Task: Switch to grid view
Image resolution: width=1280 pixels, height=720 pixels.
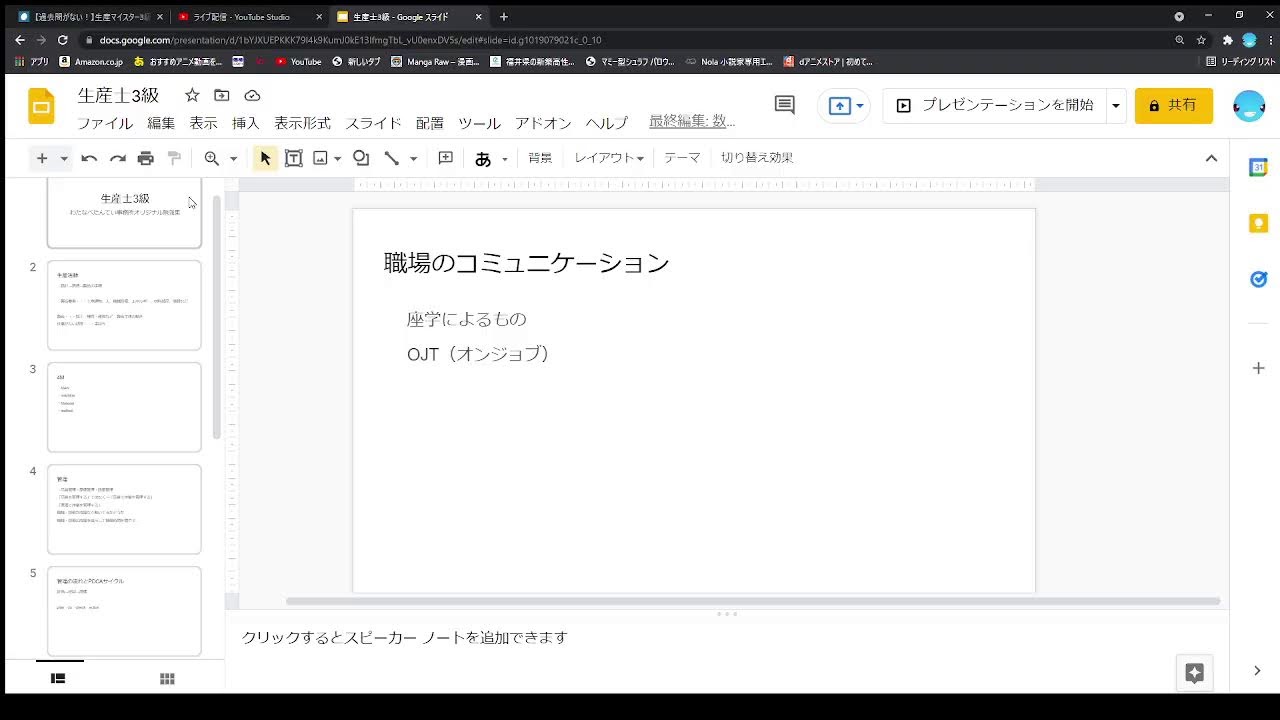Action: click(x=167, y=678)
